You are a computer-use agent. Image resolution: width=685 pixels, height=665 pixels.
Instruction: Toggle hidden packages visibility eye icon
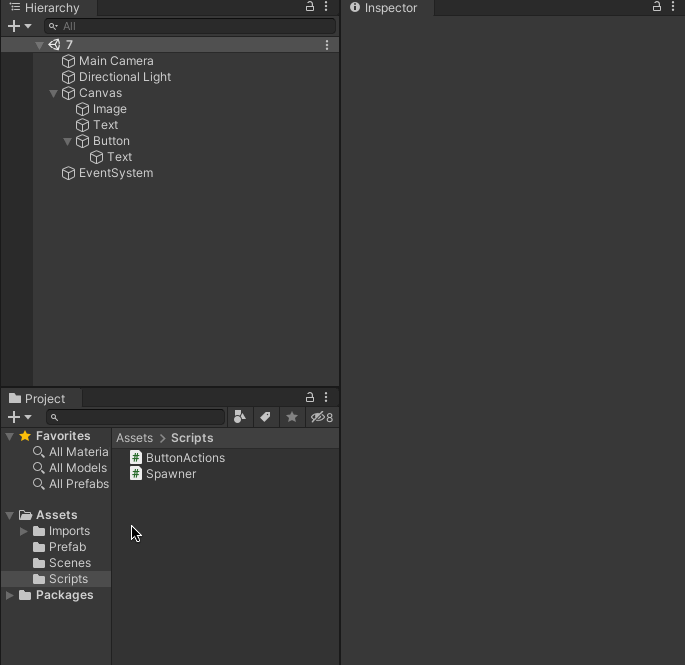pos(321,417)
